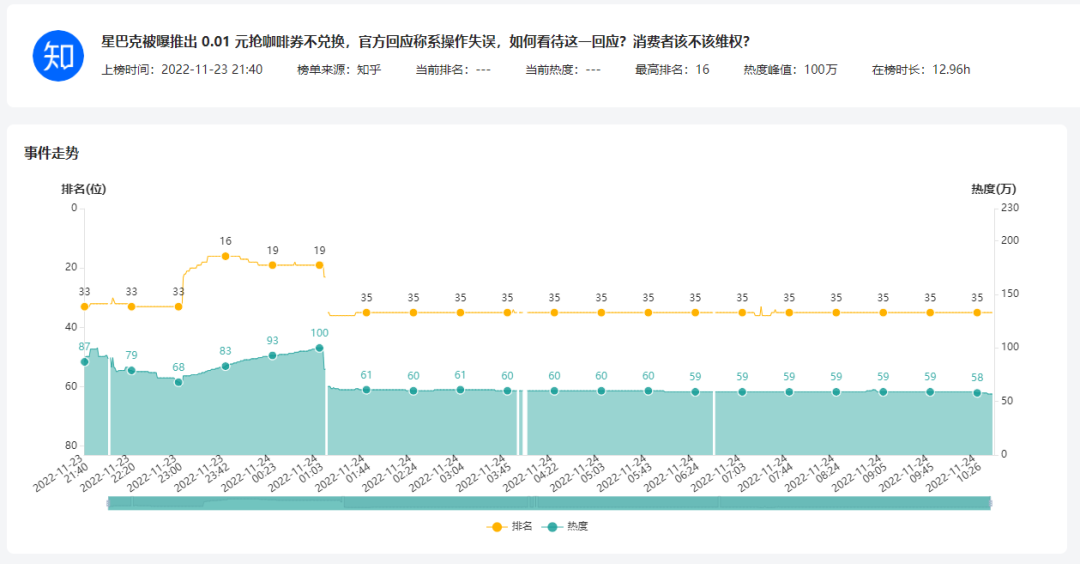Click the heat data point labeled 79
This screenshot has width=1080, height=564.
pyautogui.click(x=131, y=370)
